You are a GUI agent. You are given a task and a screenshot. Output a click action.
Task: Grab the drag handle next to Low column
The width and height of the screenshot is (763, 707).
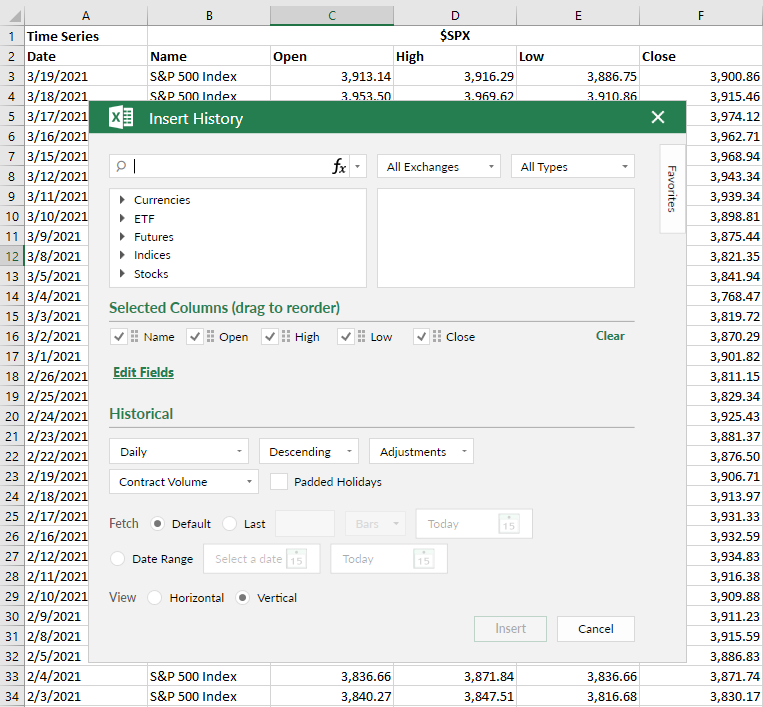click(362, 337)
